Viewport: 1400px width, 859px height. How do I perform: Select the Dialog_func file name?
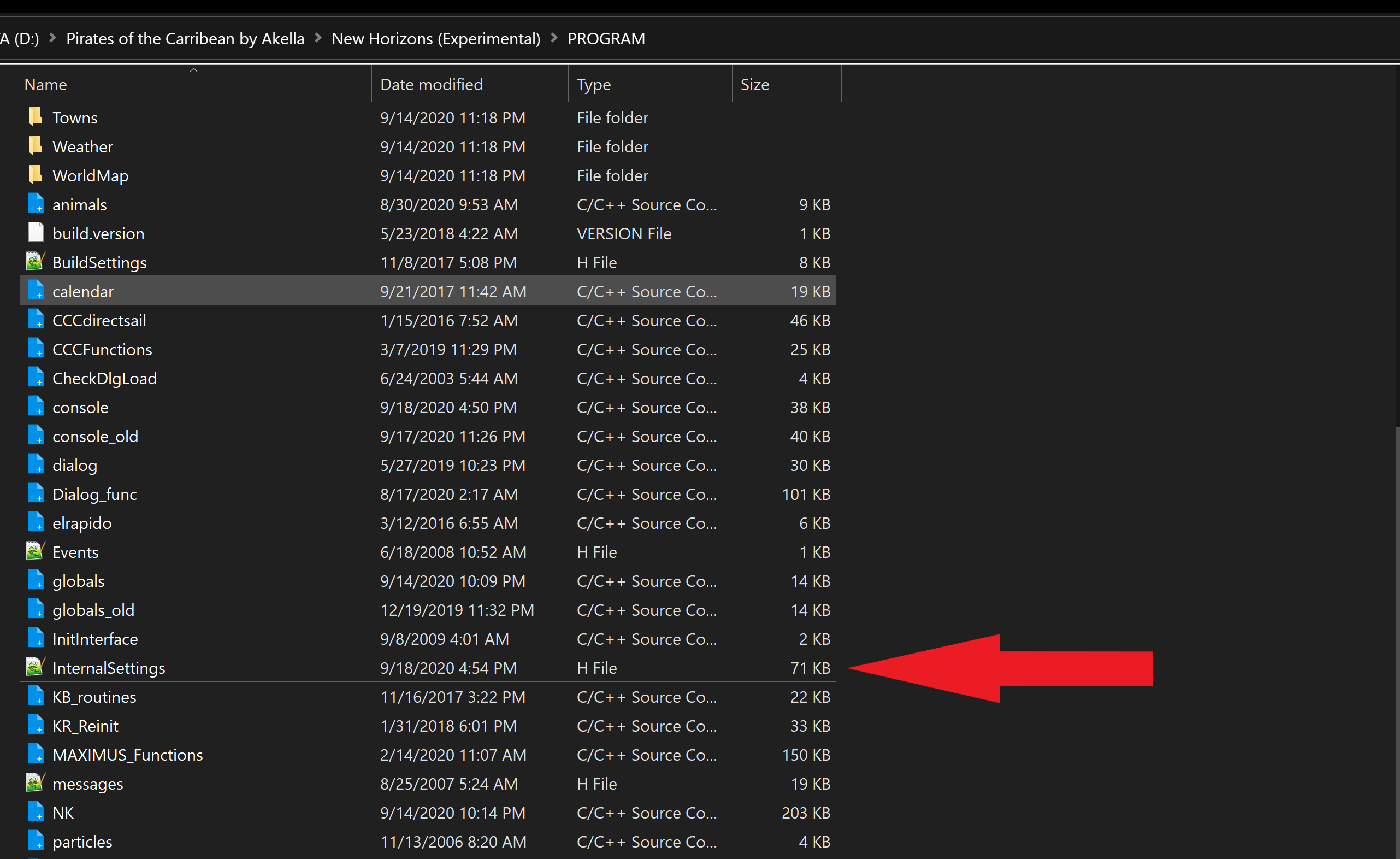[x=94, y=495]
